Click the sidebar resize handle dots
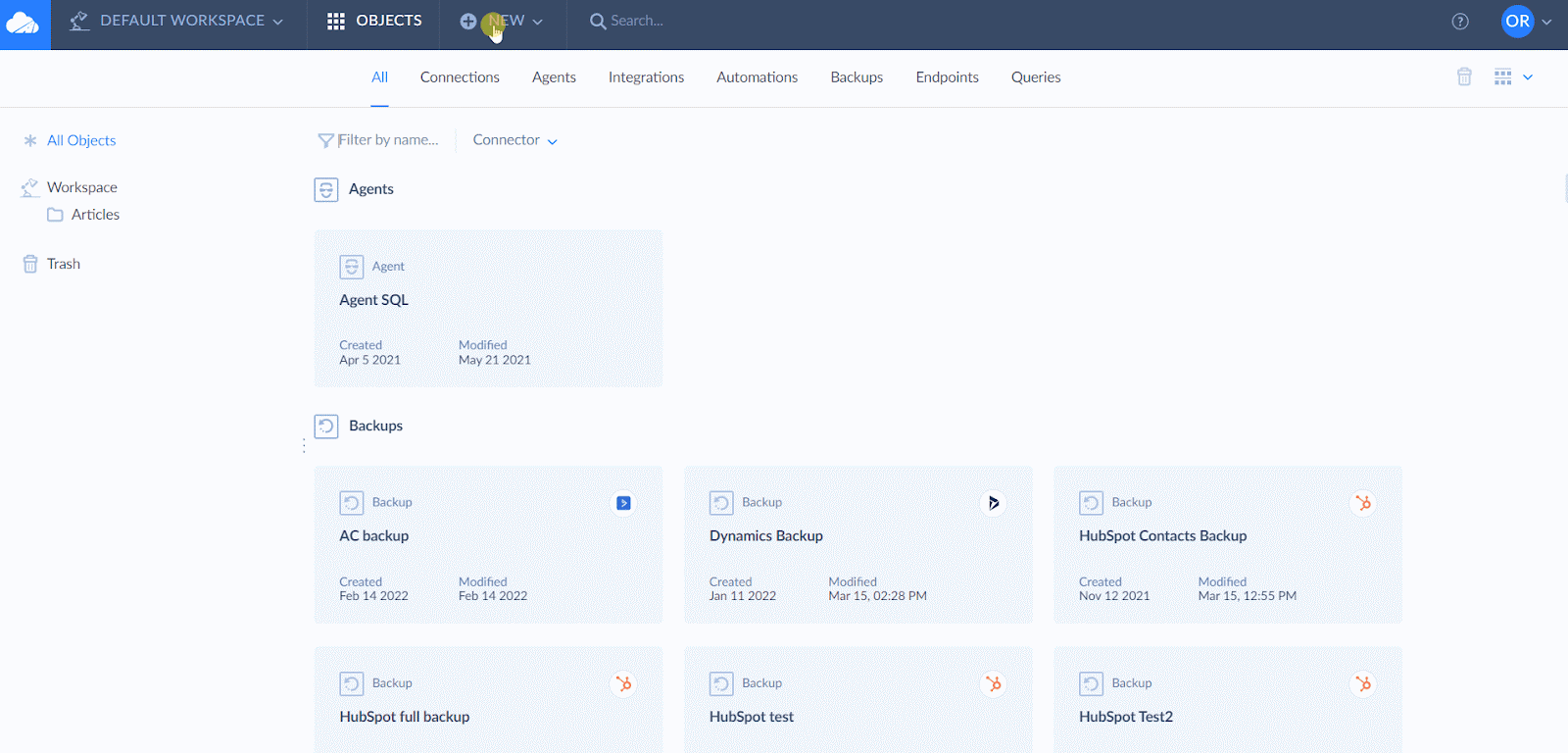The height and width of the screenshot is (753, 1568). point(304,446)
